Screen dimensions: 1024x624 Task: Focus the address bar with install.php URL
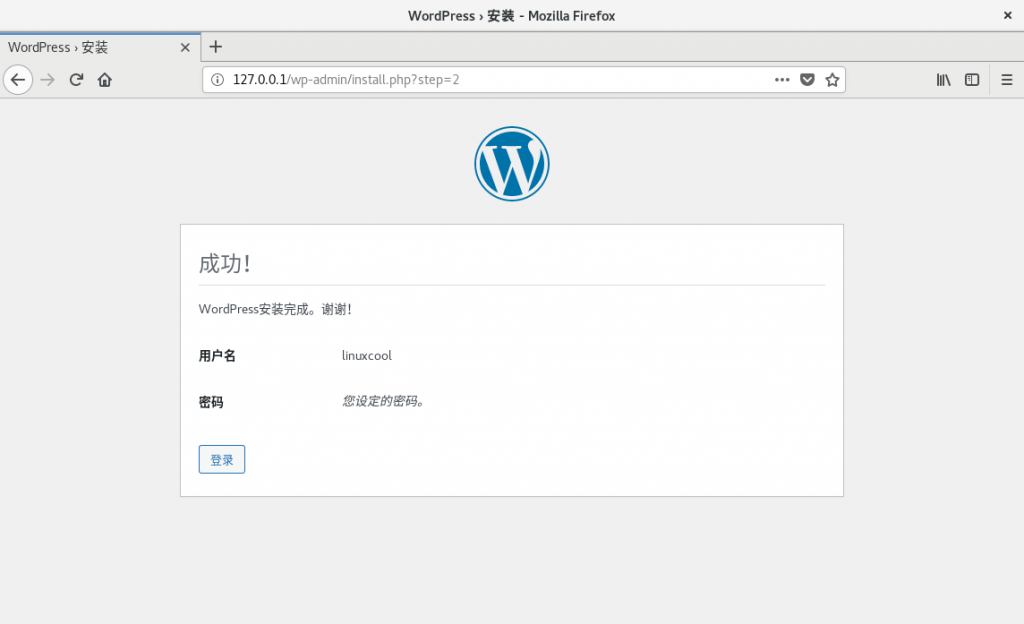[x=500, y=80]
